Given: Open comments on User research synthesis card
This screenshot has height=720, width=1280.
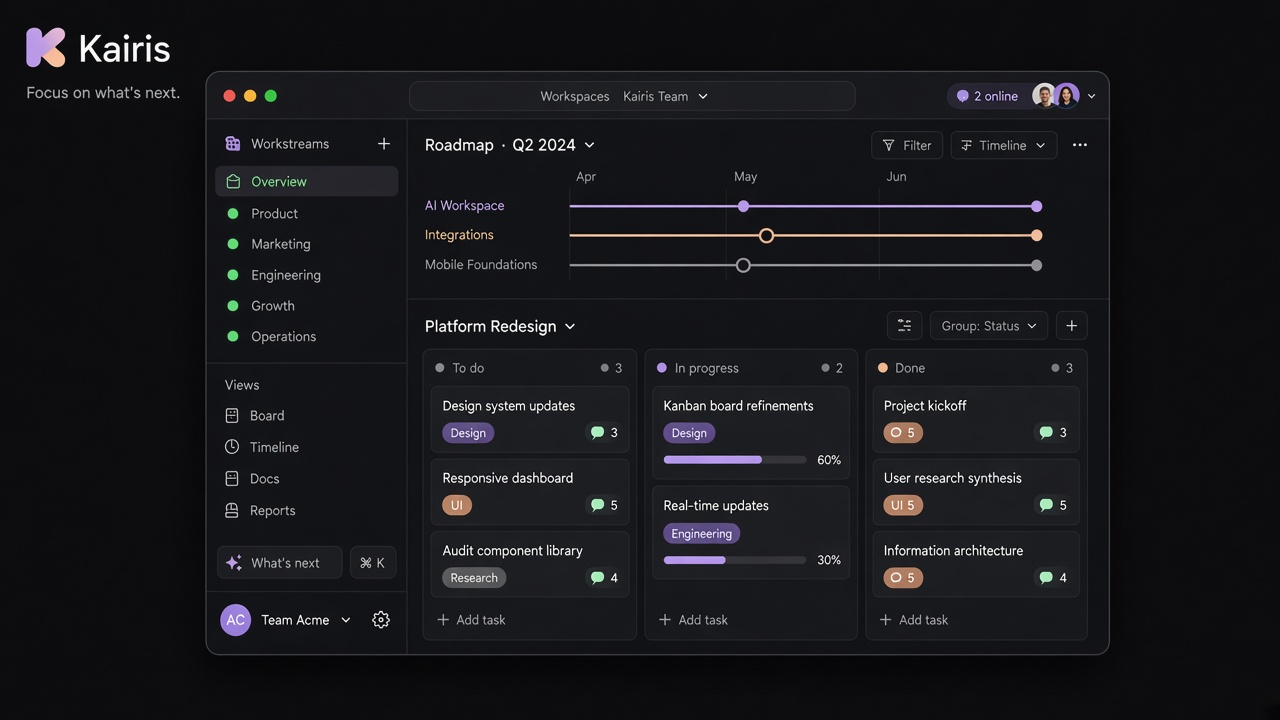Looking at the screenshot, I should point(1051,505).
